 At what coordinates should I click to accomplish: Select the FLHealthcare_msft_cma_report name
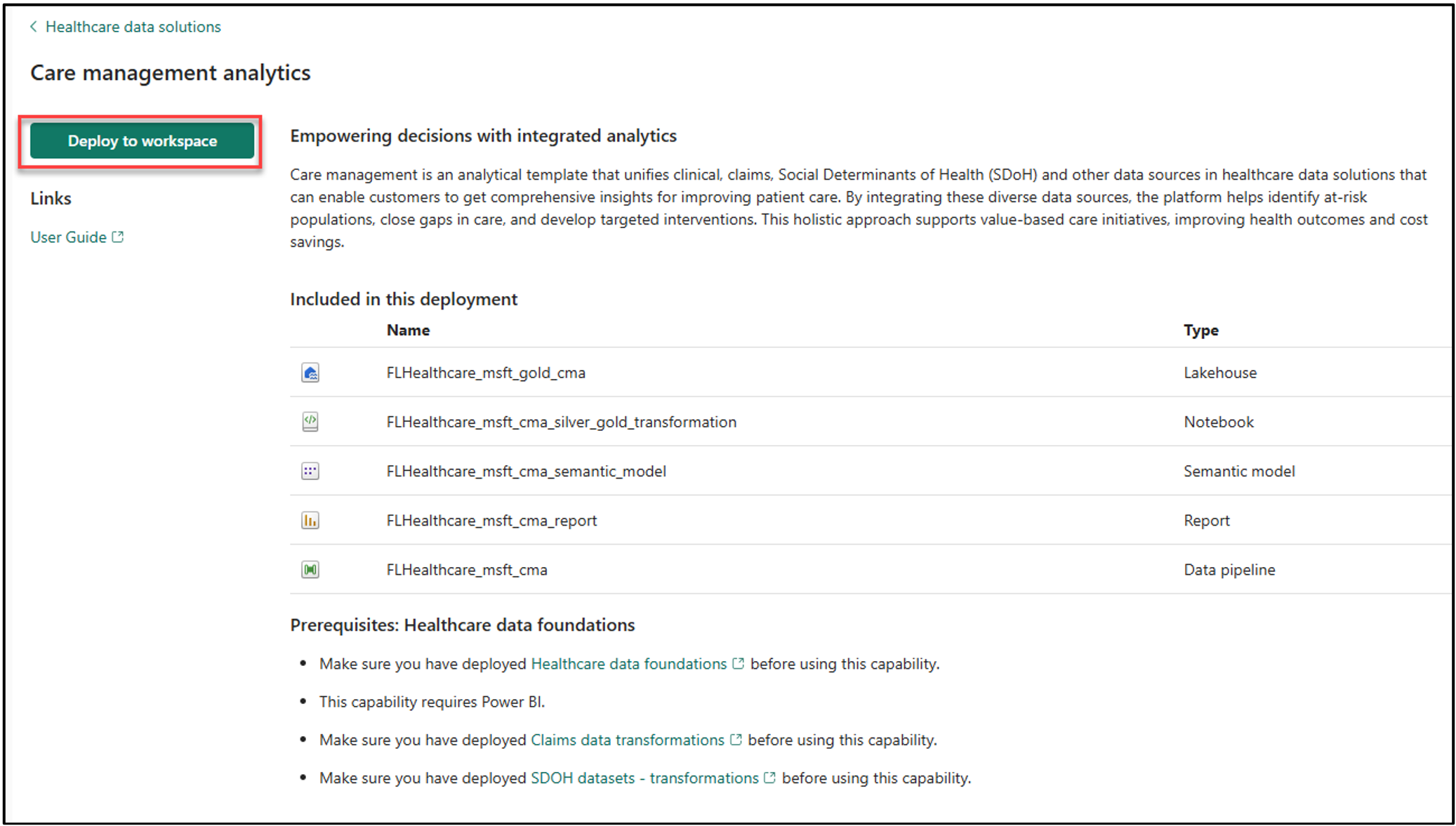point(491,520)
